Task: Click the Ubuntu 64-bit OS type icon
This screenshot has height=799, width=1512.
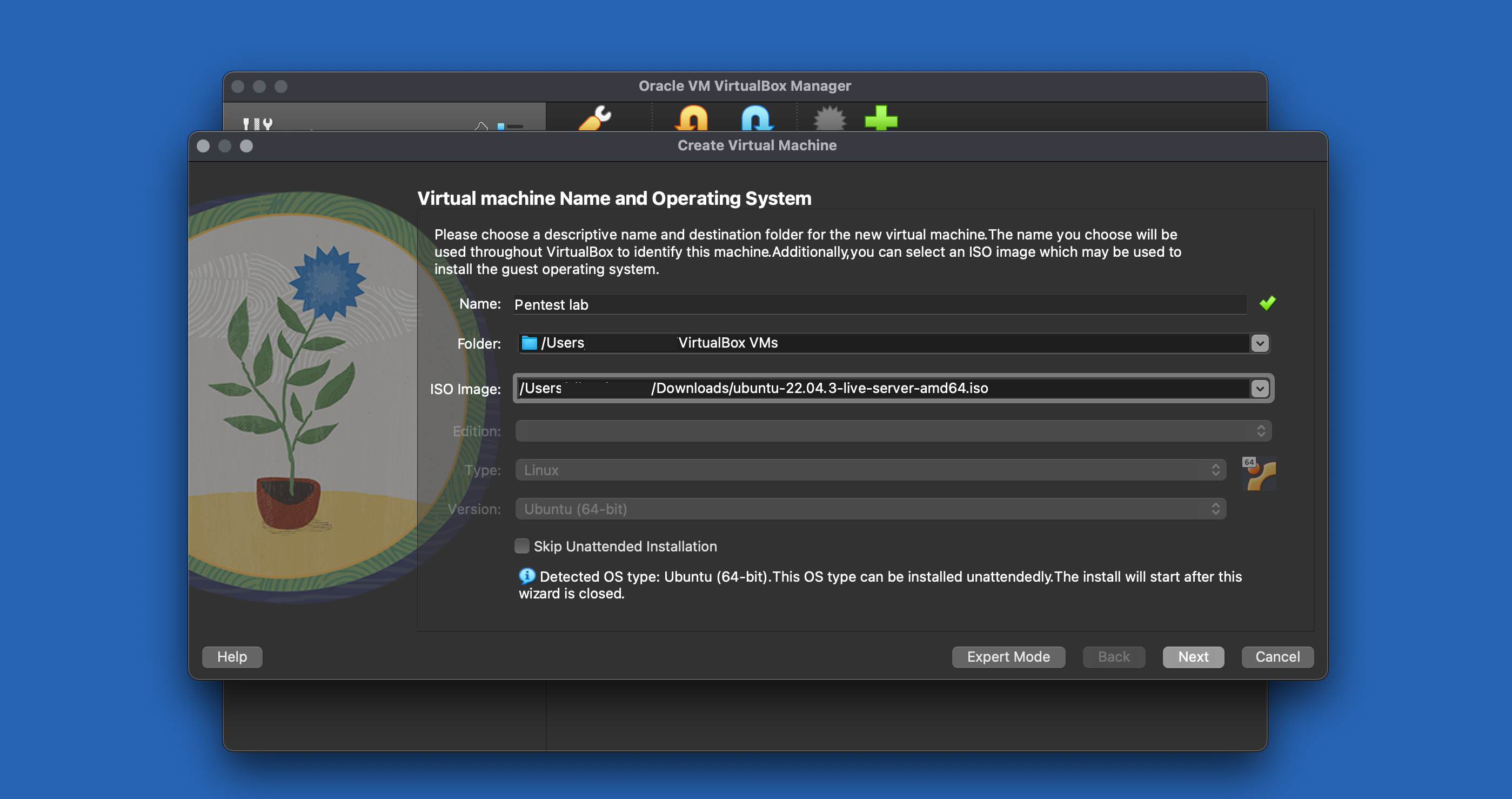Action: (1260, 474)
